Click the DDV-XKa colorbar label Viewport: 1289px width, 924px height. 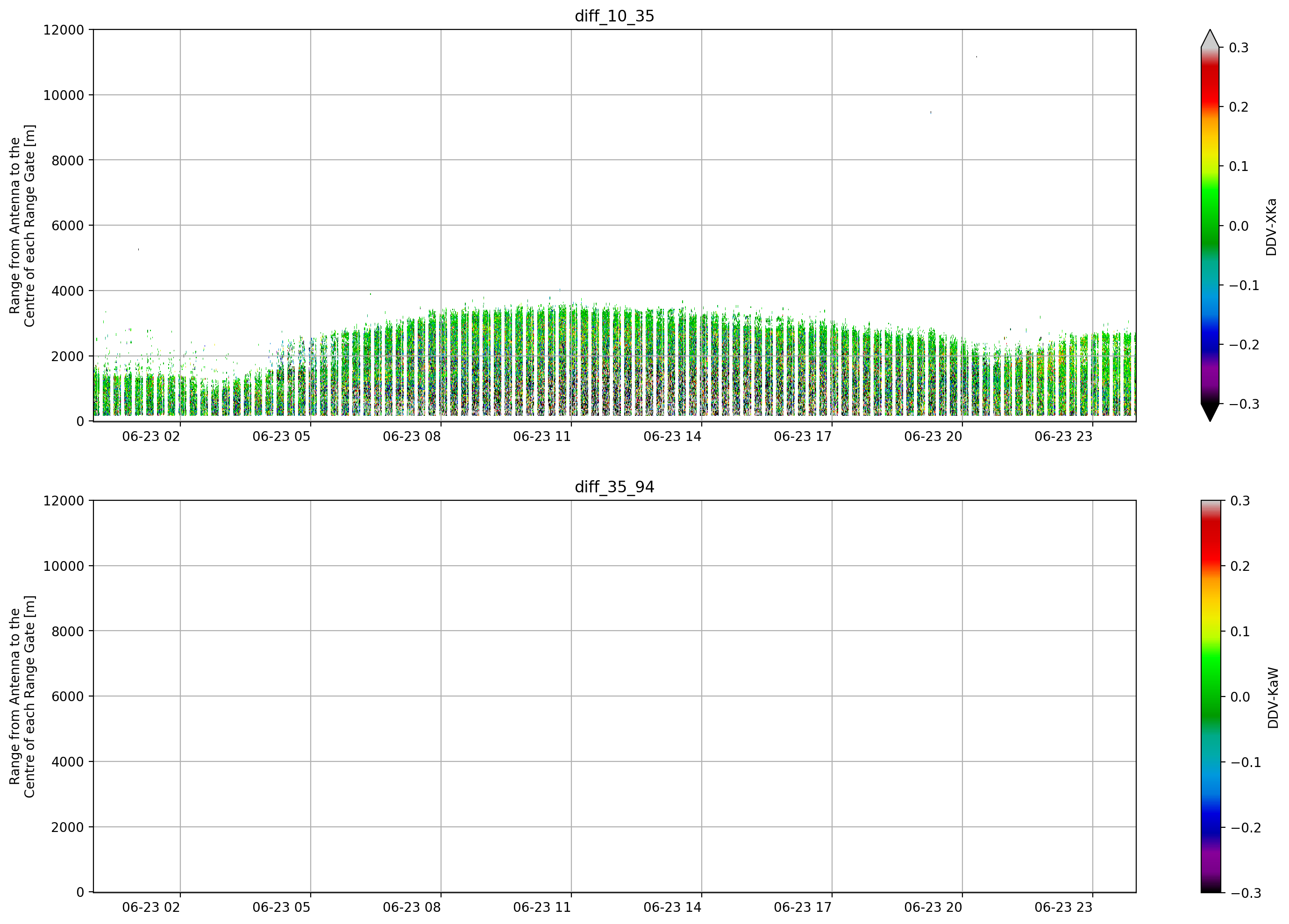[x=1271, y=227]
